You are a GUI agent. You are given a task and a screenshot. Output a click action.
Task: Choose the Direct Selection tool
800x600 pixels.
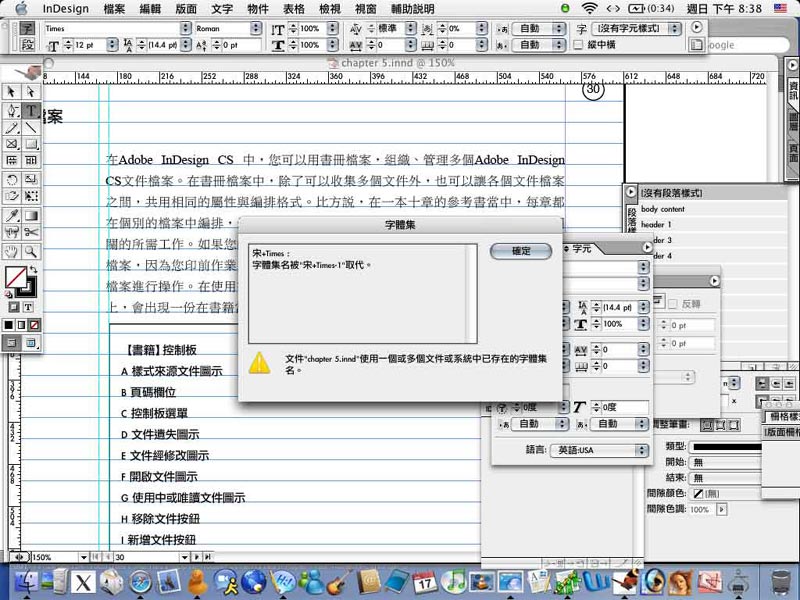pyautogui.click(x=31, y=93)
